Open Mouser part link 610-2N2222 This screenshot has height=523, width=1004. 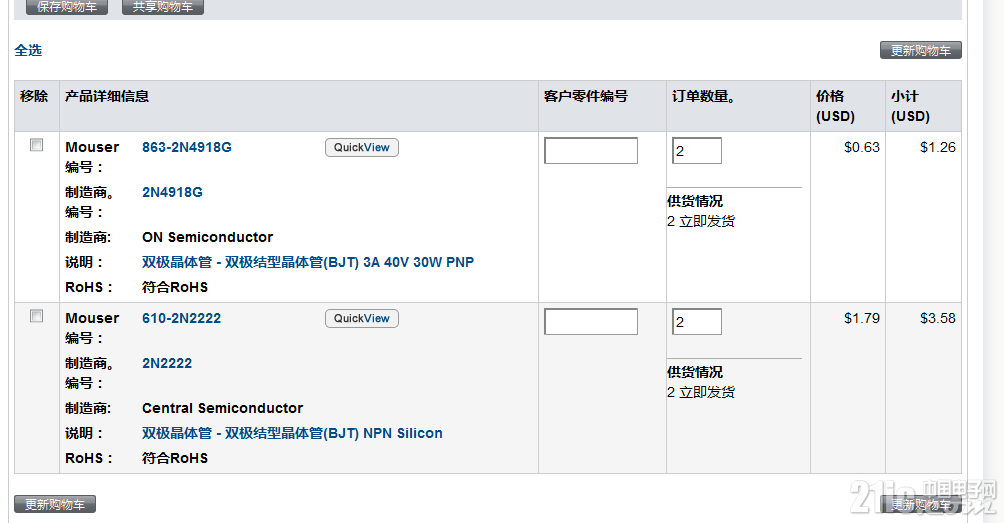point(181,318)
